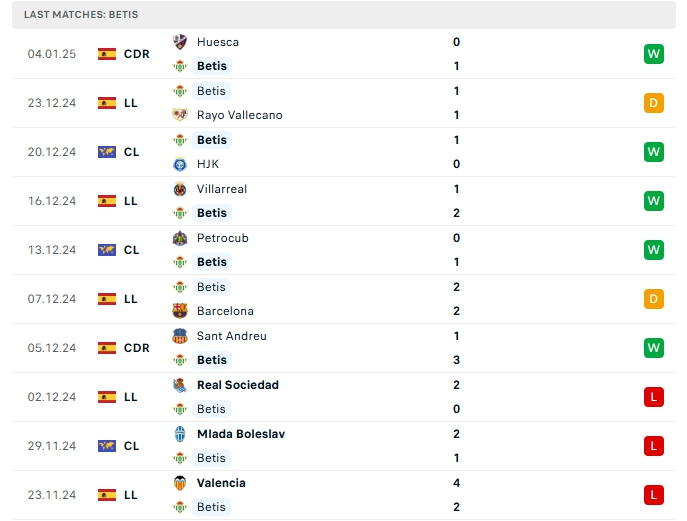
Task: Click the Mlada Boleslav crest icon
Action: point(180,434)
